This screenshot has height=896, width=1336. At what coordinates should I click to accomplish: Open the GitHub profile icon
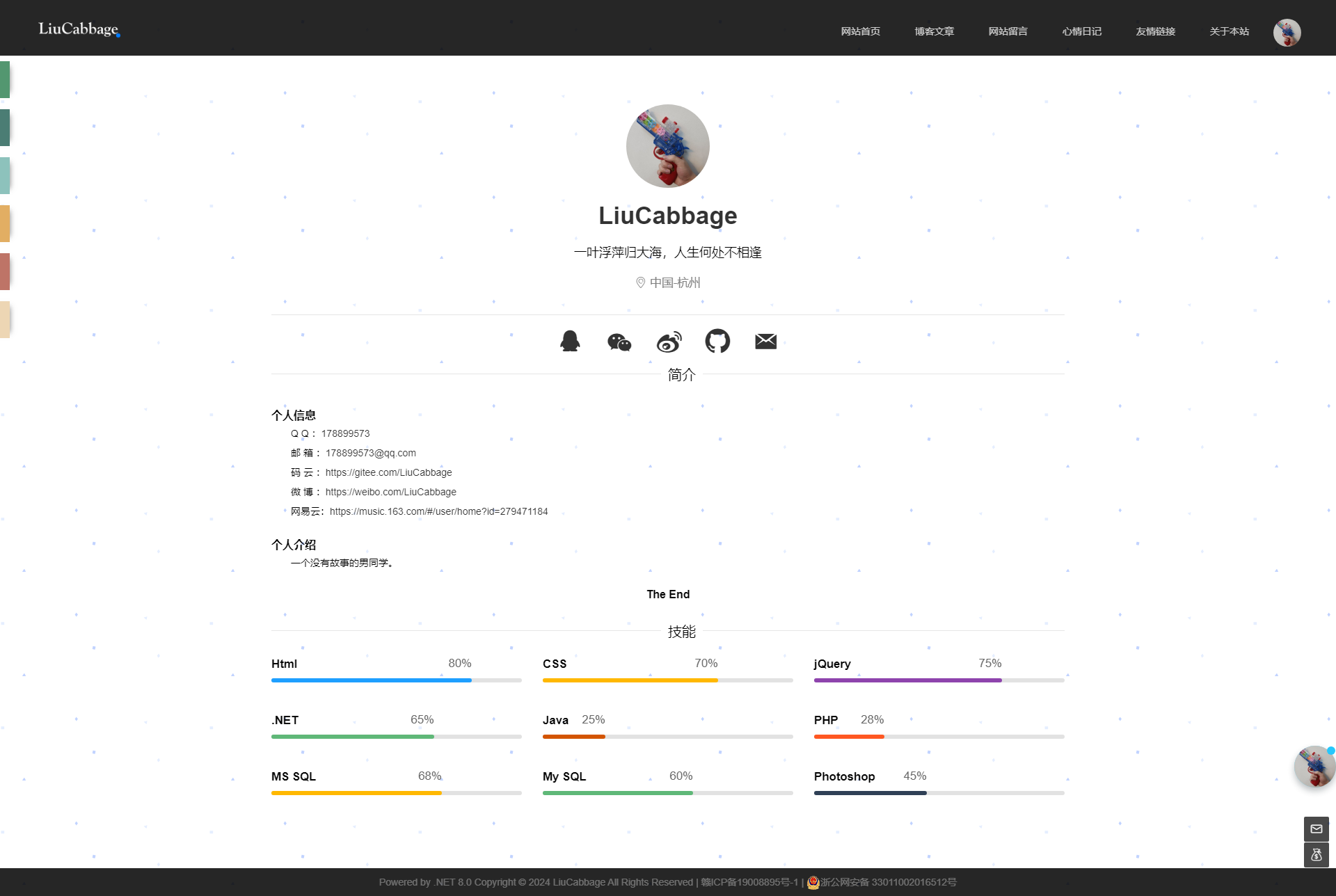(717, 341)
